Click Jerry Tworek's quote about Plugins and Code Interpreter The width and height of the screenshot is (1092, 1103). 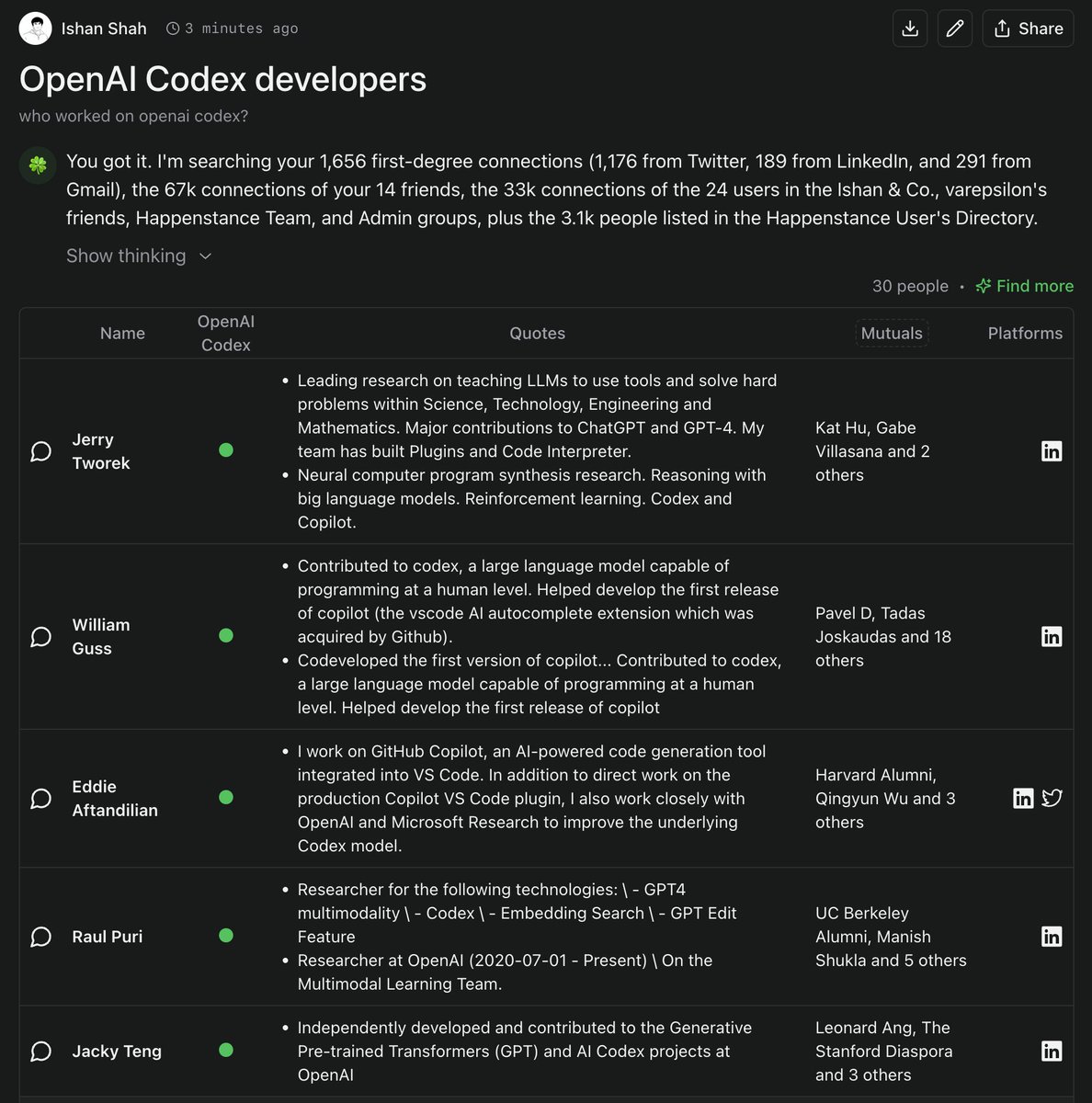coord(537,415)
